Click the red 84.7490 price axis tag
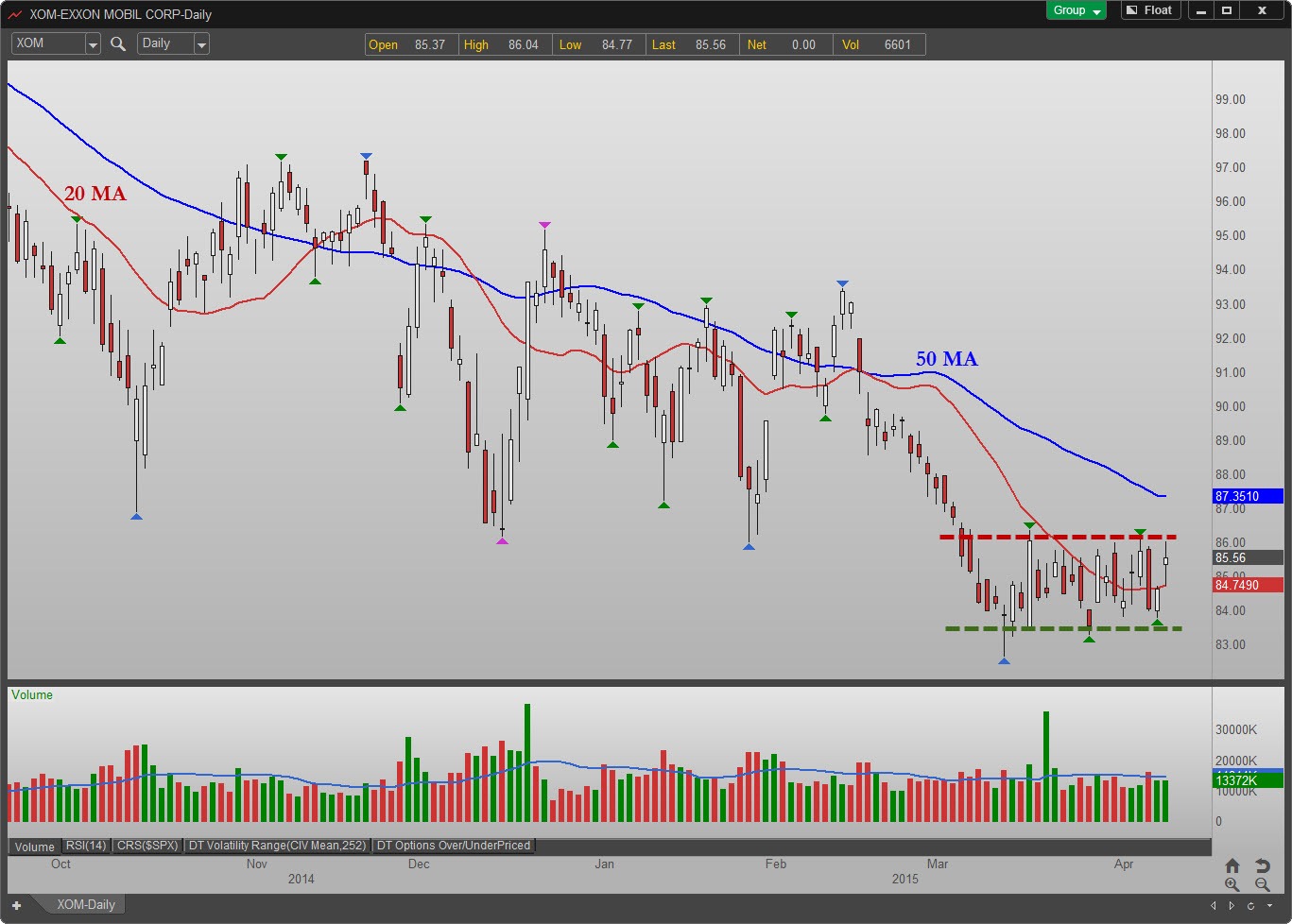This screenshot has width=1292, height=924. click(x=1248, y=586)
